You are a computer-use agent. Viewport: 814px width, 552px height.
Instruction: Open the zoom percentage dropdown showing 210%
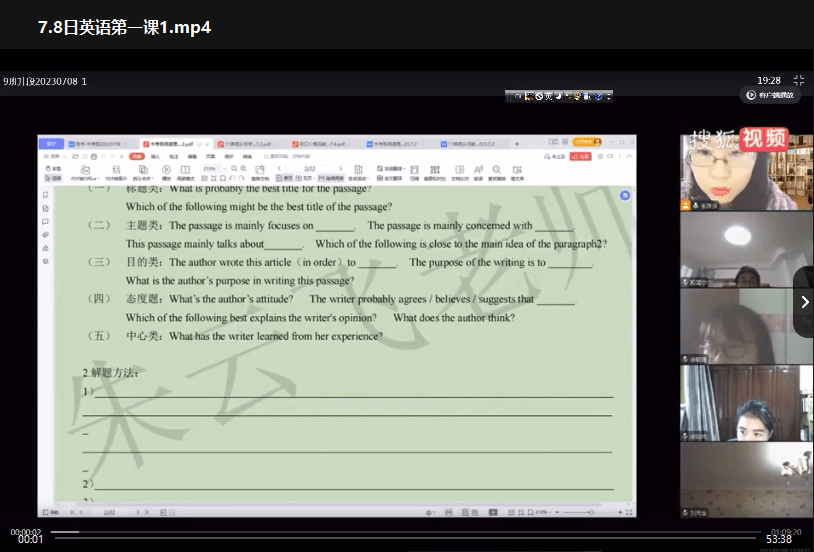pos(224,169)
